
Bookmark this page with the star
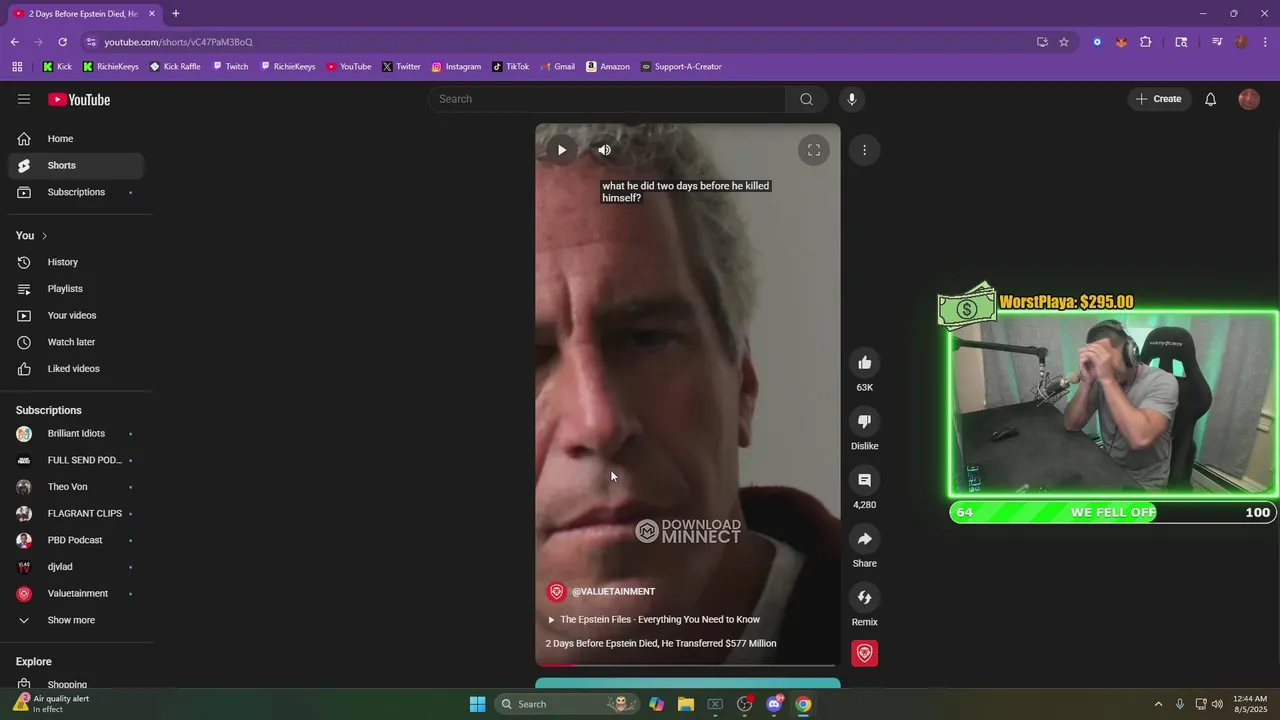[1064, 42]
